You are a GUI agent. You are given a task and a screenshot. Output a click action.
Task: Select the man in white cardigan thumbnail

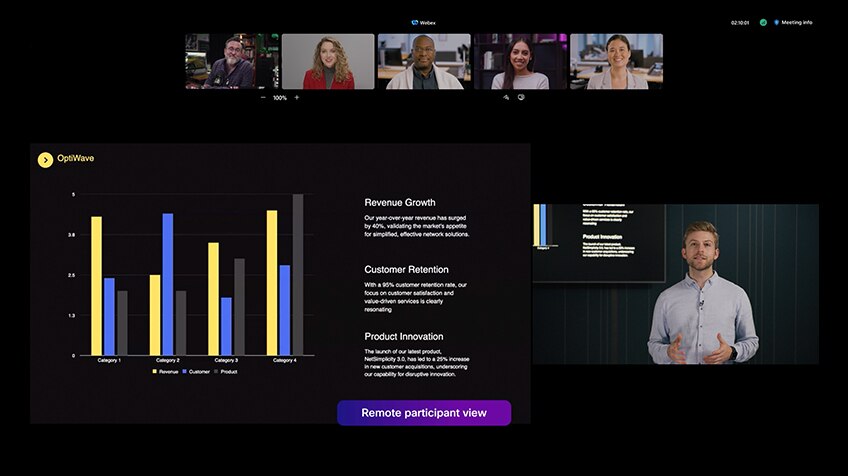[424, 62]
